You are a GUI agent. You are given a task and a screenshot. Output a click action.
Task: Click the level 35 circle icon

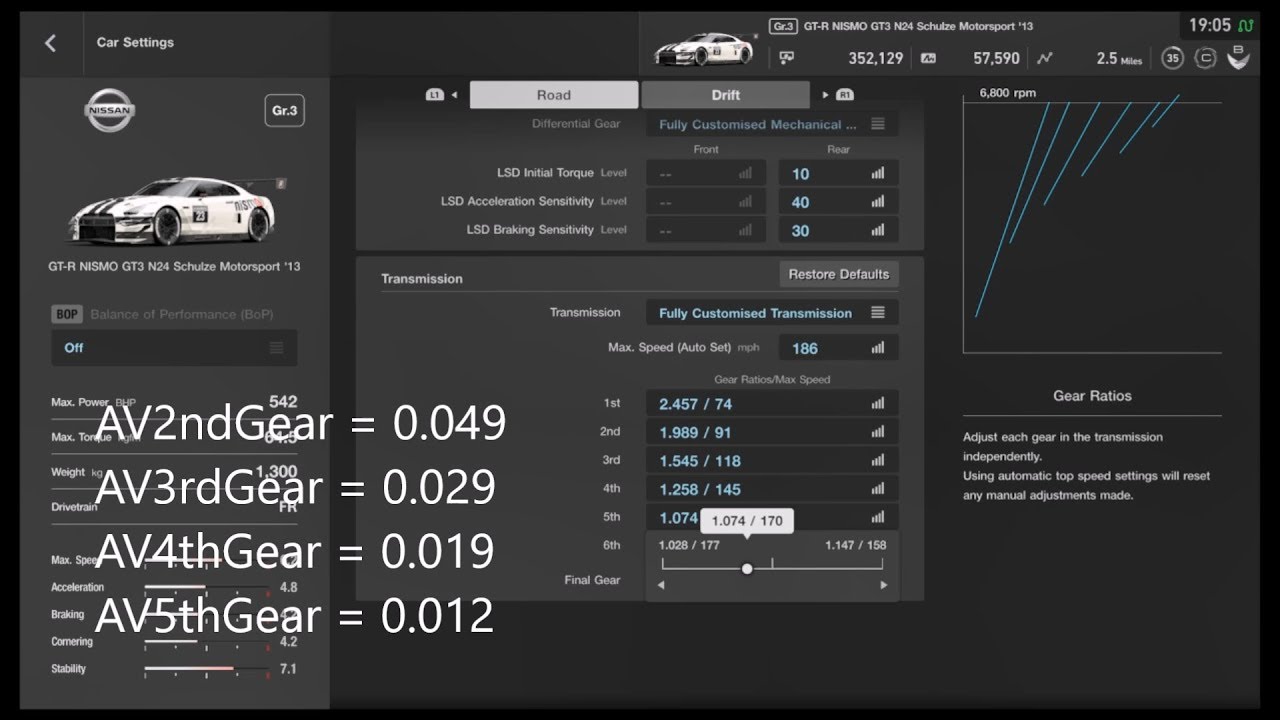click(x=1173, y=58)
